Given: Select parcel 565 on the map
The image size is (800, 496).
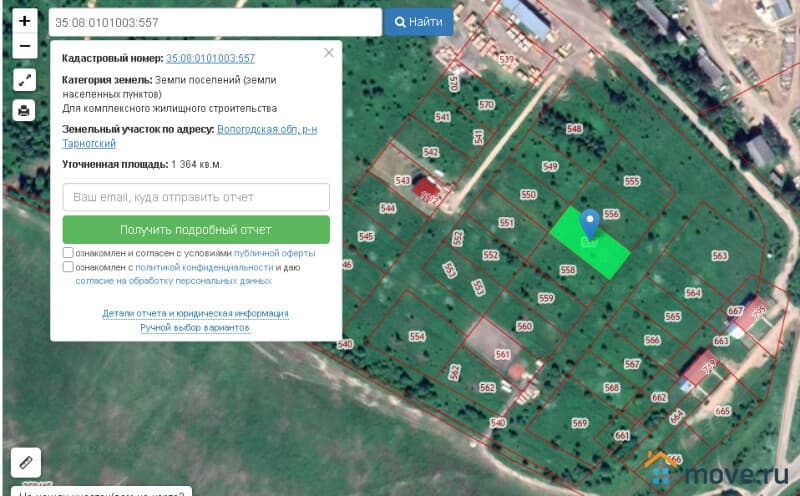Looking at the screenshot, I should click(672, 316).
